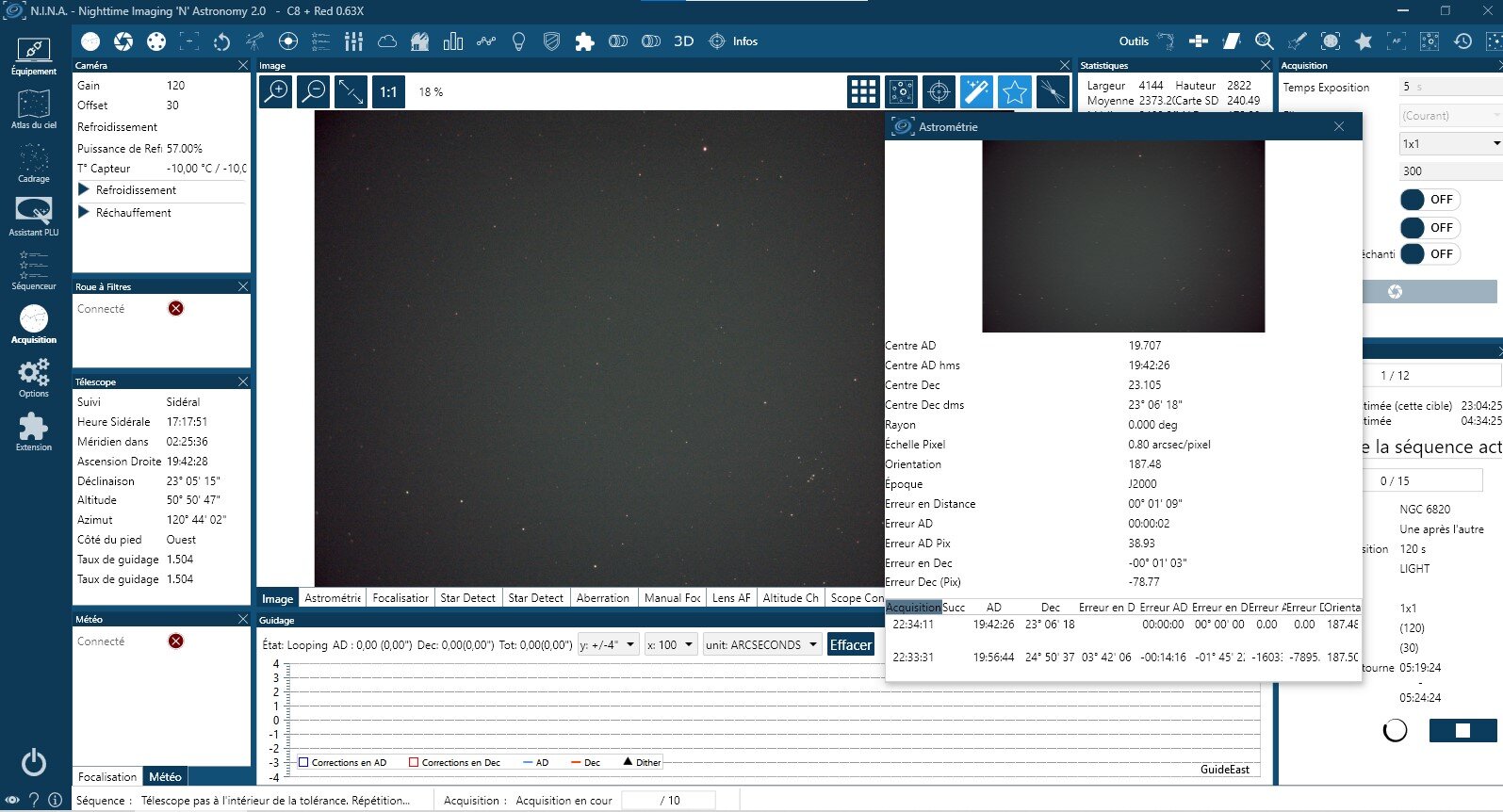Click the shield safety monitor icon

tap(552, 41)
